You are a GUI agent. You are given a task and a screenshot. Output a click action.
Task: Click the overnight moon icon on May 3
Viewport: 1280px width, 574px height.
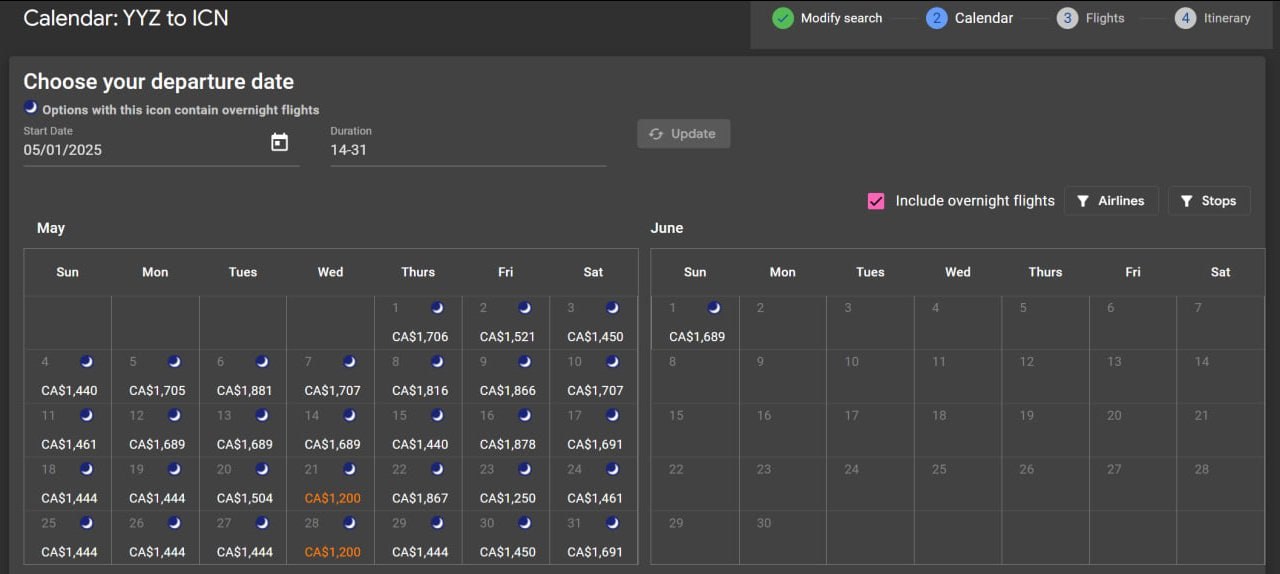[x=612, y=308]
